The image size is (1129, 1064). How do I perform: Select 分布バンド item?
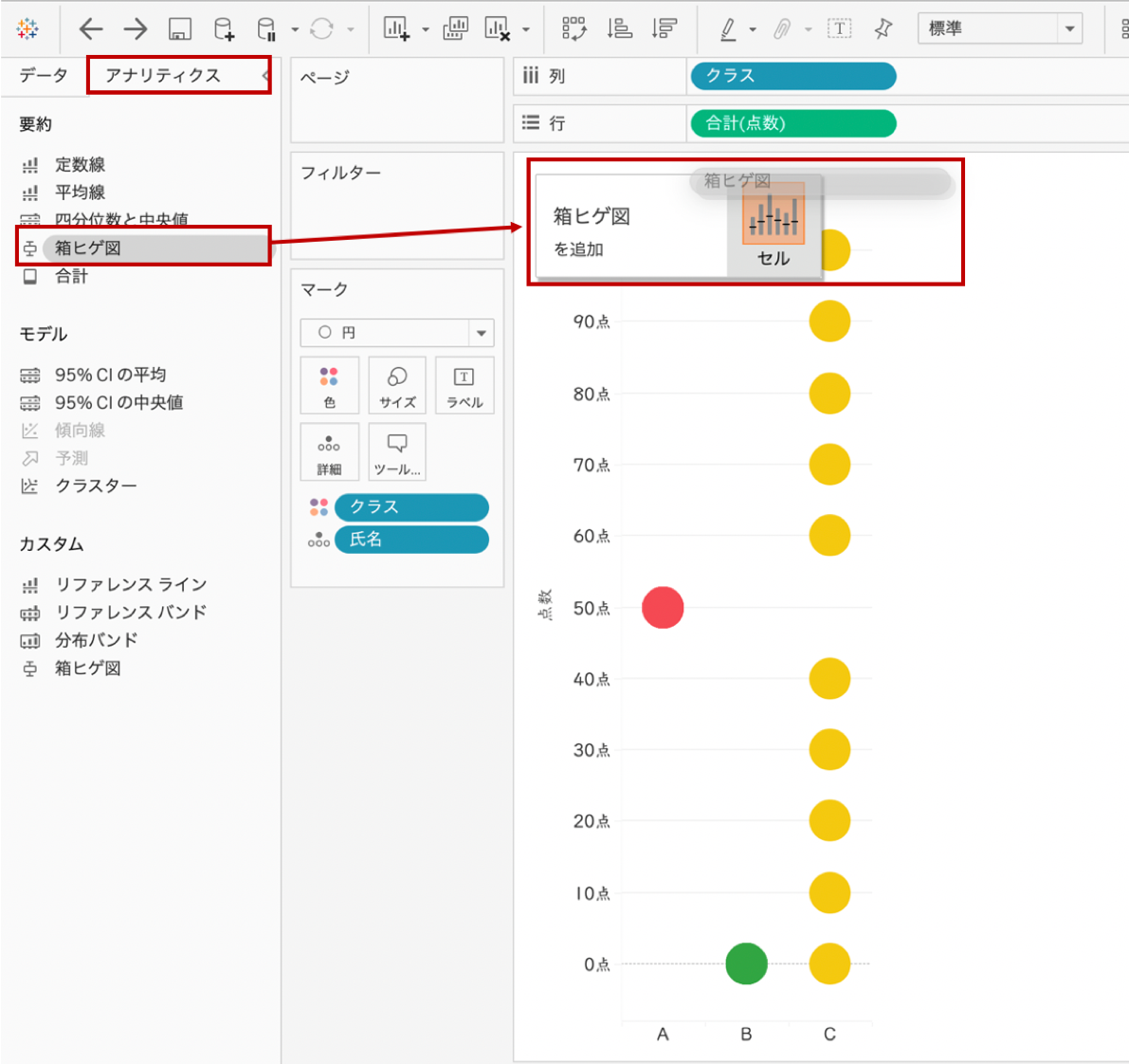tap(96, 640)
